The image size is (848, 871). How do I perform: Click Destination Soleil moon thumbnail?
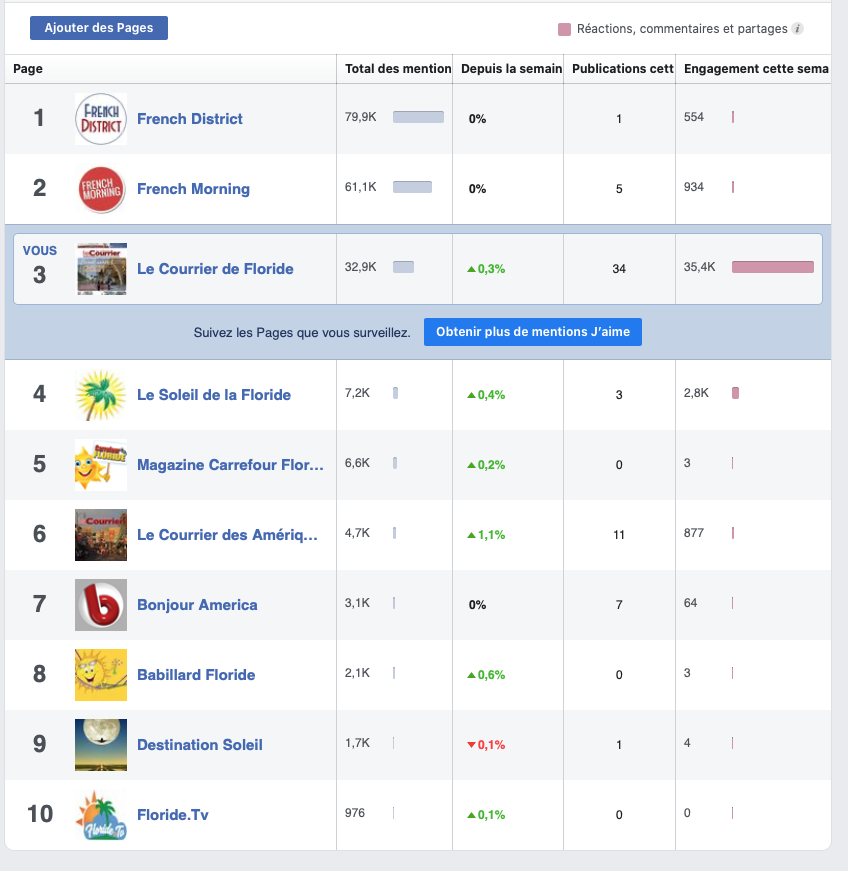click(101, 745)
